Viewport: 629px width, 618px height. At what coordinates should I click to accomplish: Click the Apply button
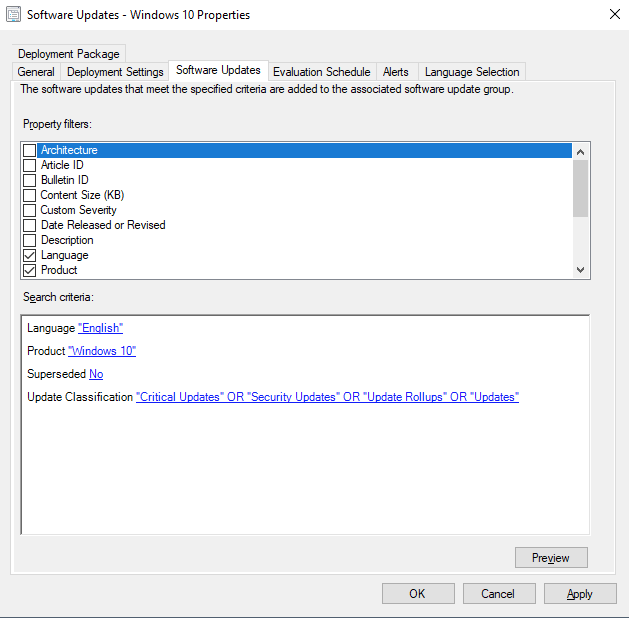click(580, 594)
